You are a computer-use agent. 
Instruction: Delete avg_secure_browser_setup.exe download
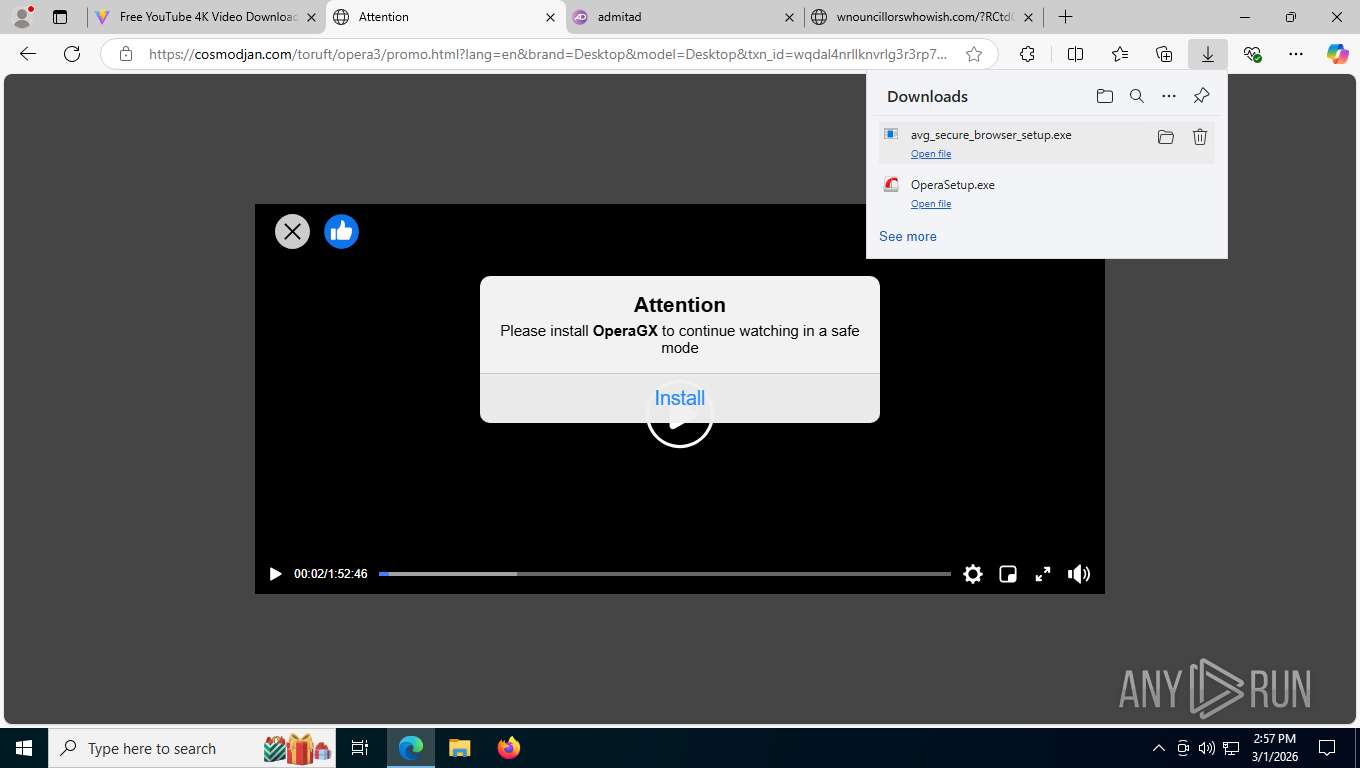click(1200, 137)
